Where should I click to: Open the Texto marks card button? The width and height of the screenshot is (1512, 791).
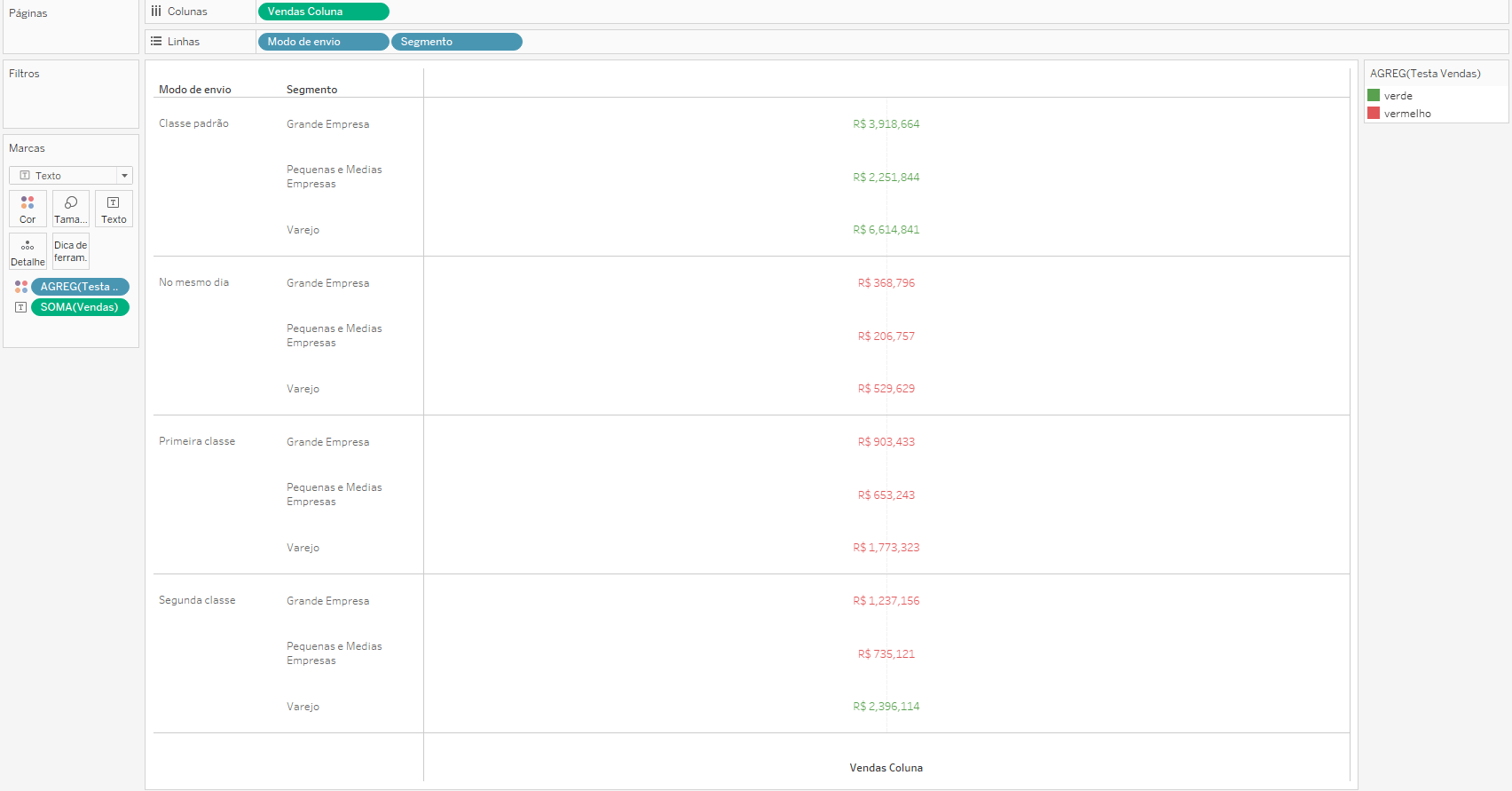pos(114,209)
